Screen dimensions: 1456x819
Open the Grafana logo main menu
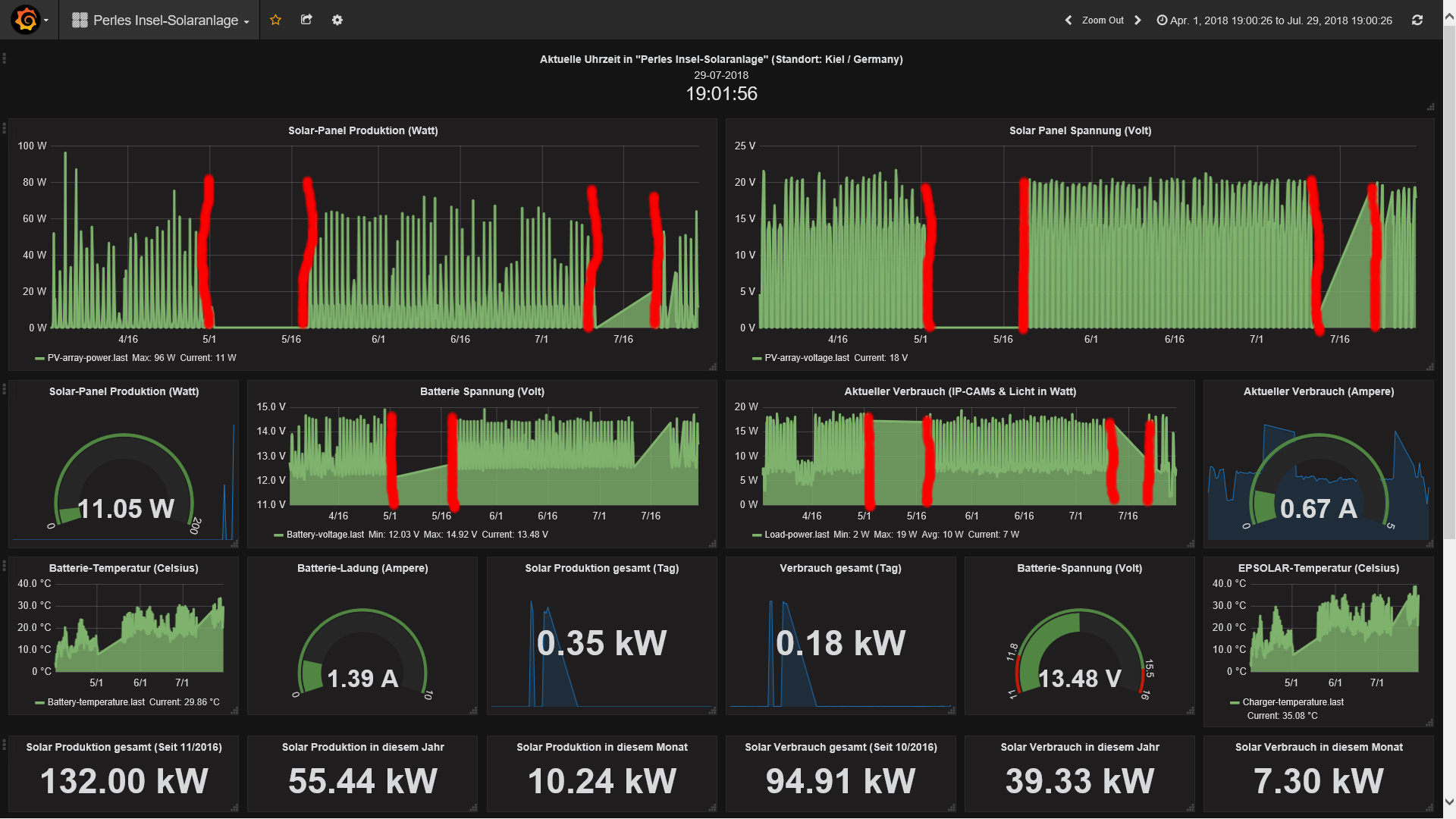[x=26, y=20]
